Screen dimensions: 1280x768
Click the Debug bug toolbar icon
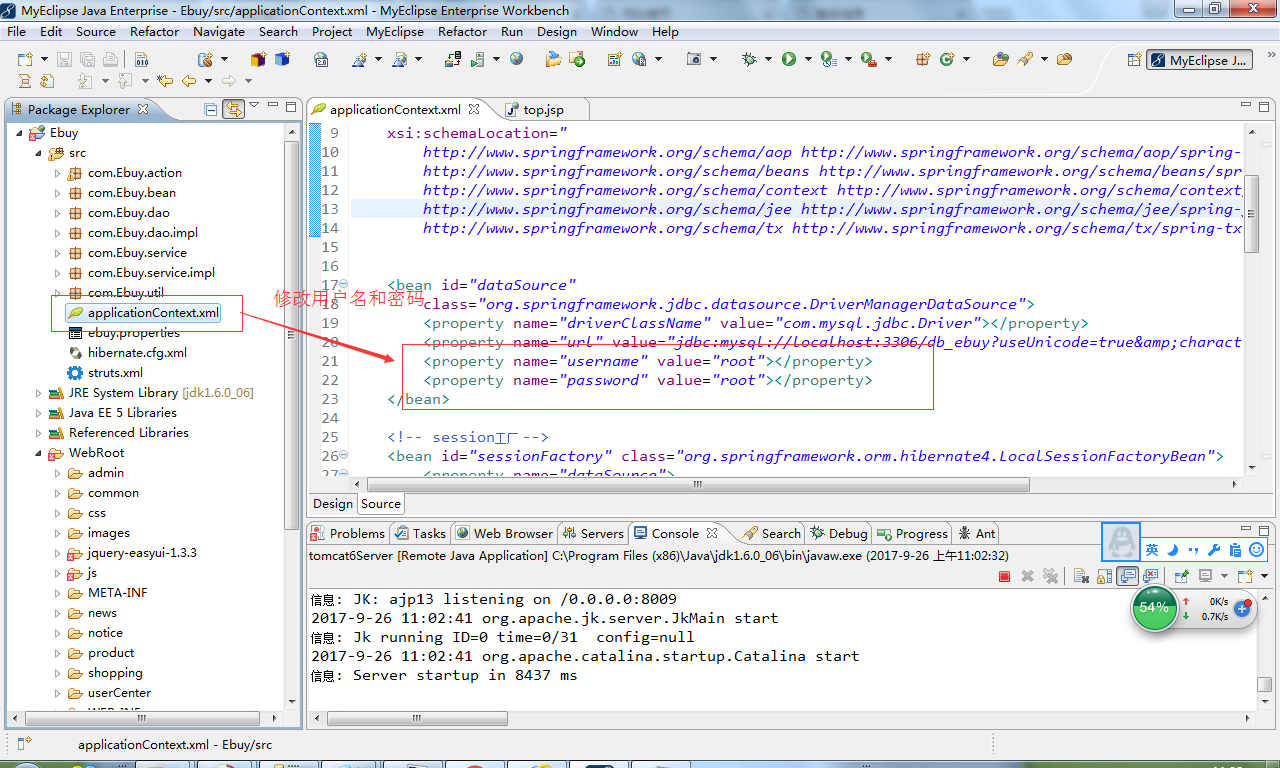click(749, 60)
